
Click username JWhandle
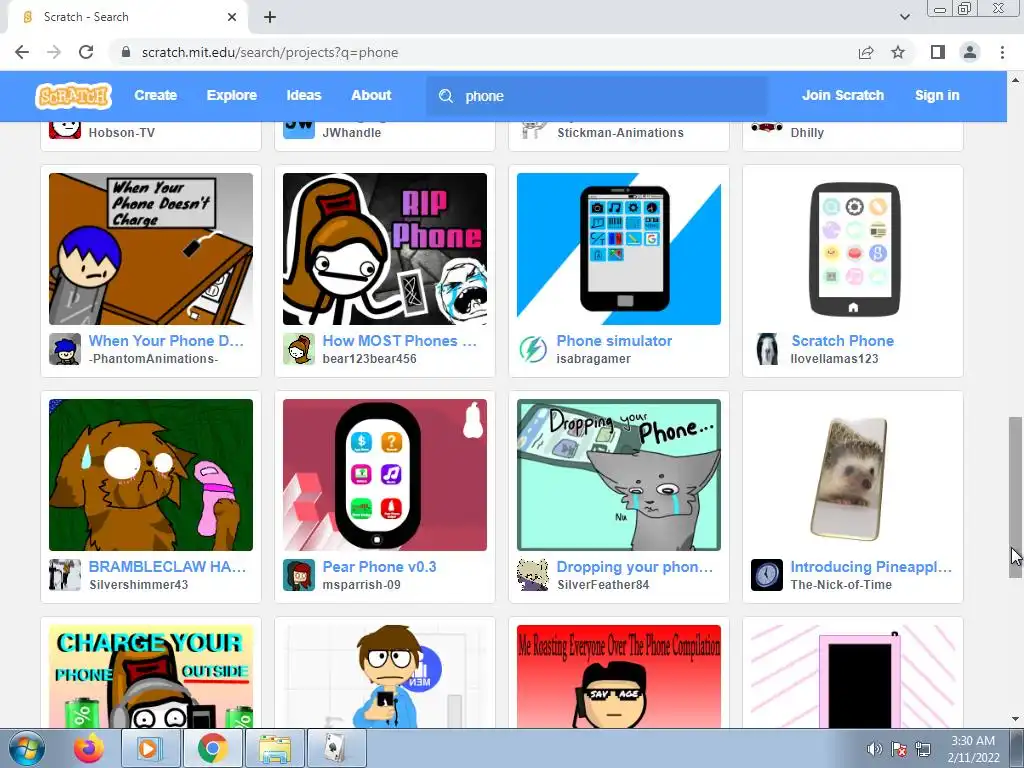point(351,133)
